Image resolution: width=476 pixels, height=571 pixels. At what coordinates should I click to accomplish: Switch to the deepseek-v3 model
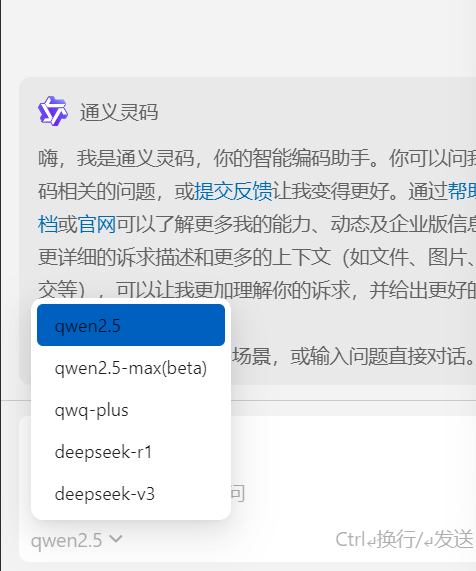(131, 494)
